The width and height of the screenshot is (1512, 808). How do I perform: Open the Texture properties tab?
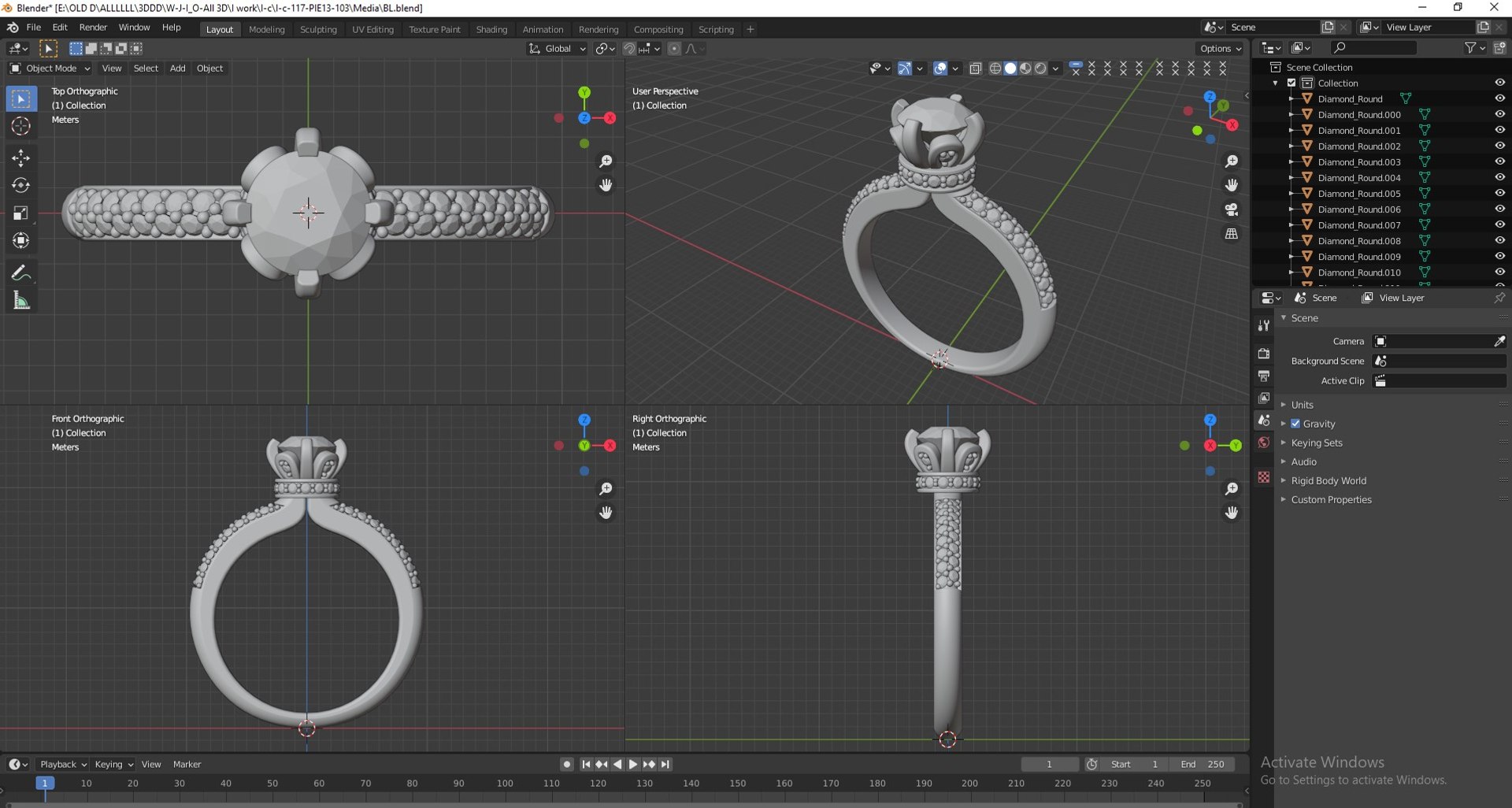coord(1264,477)
